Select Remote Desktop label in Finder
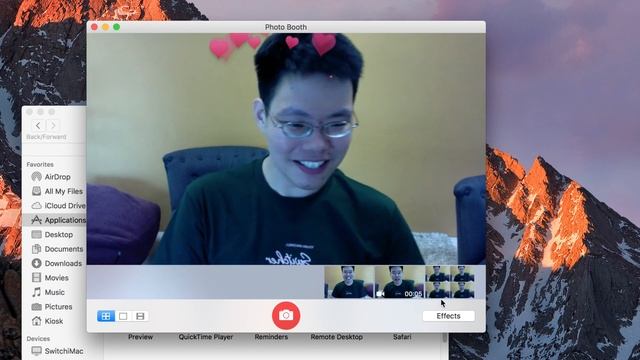This screenshot has width=640, height=360. click(x=336, y=337)
